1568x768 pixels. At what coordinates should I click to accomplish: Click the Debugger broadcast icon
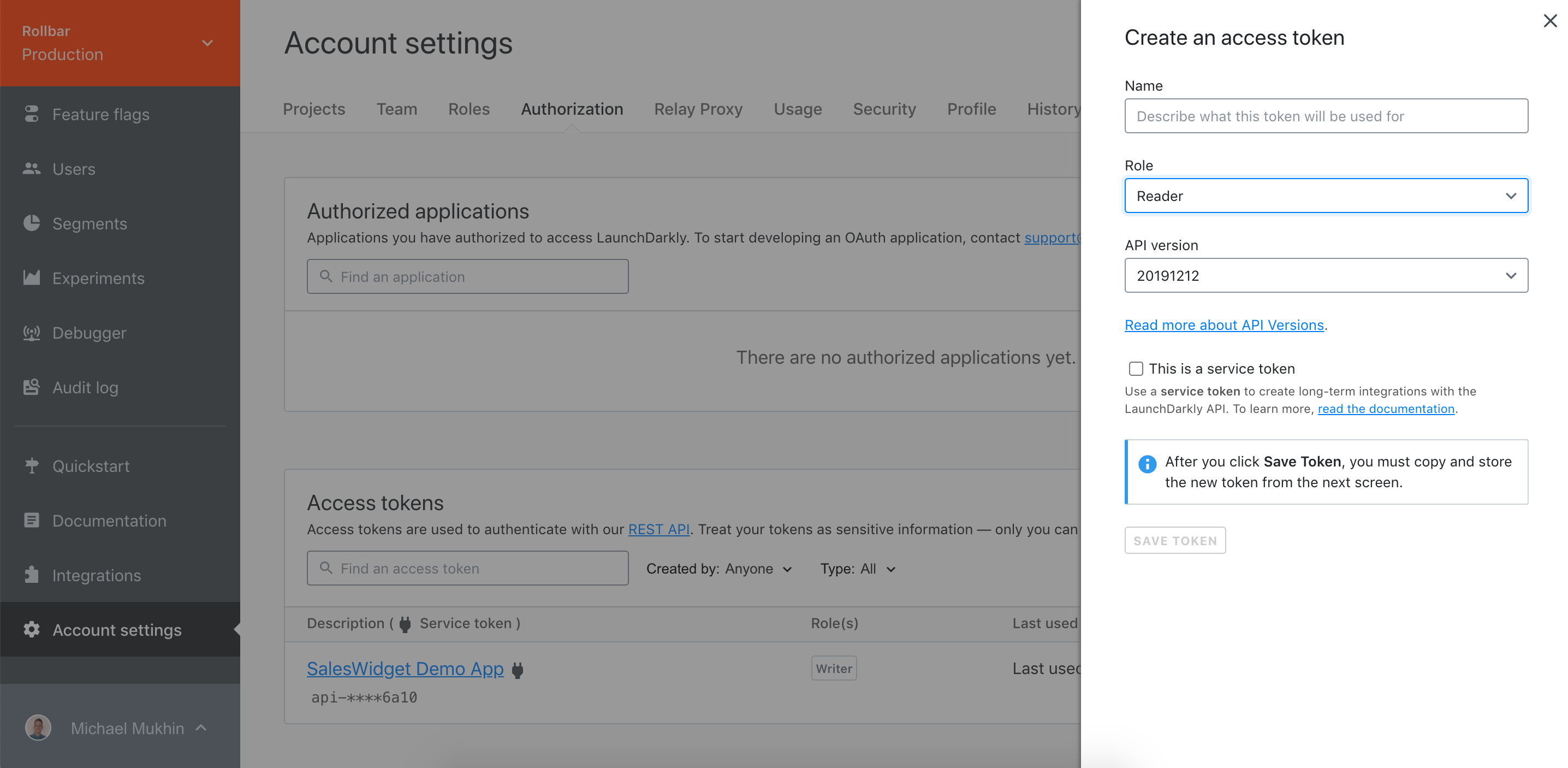pos(31,333)
